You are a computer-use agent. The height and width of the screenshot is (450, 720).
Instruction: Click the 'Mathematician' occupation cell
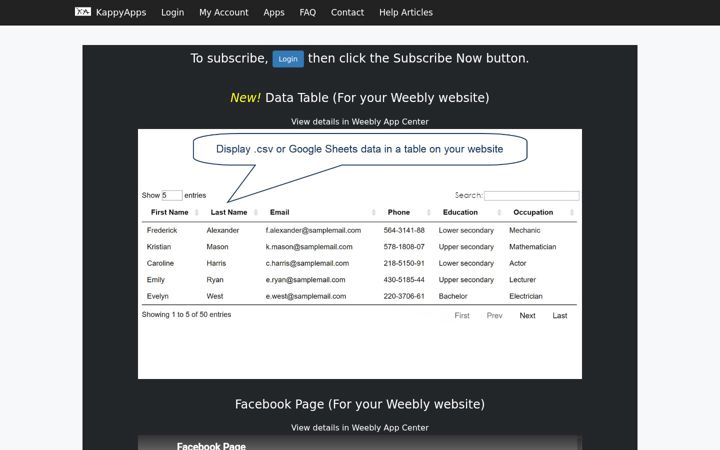pos(533,247)
